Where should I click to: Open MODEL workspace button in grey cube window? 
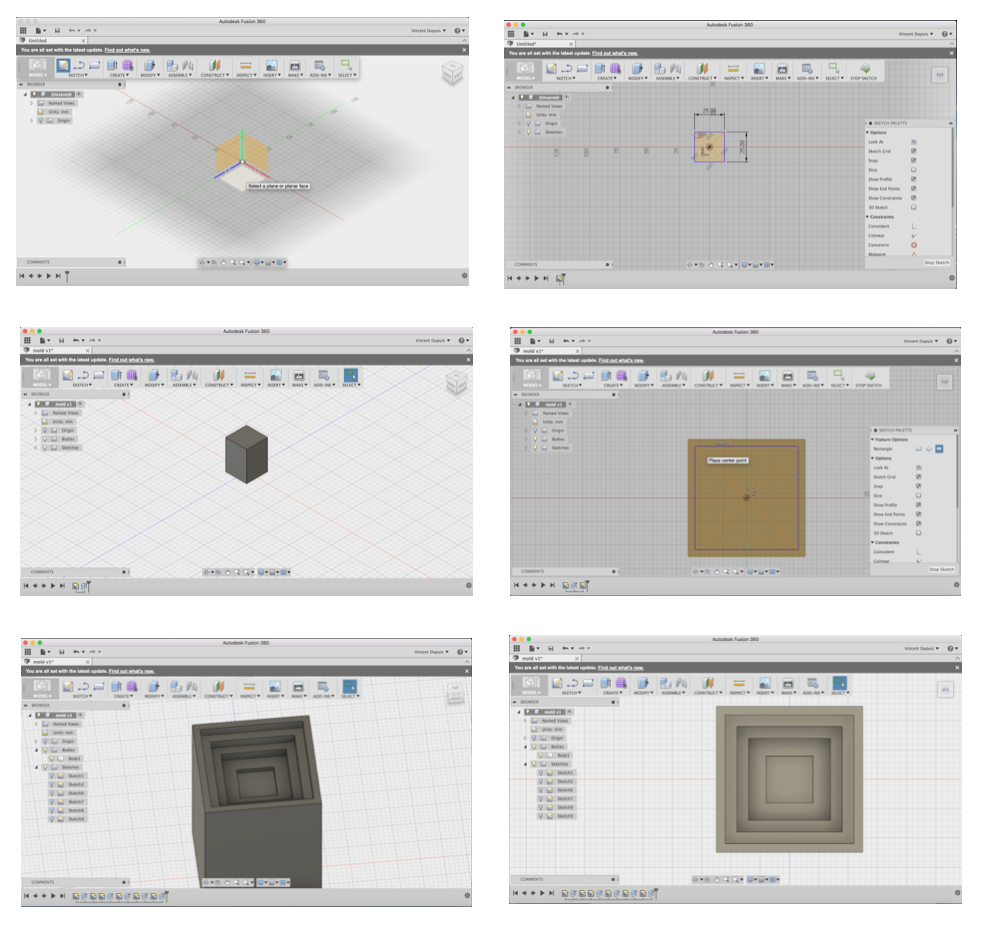(x=41, y=376)
